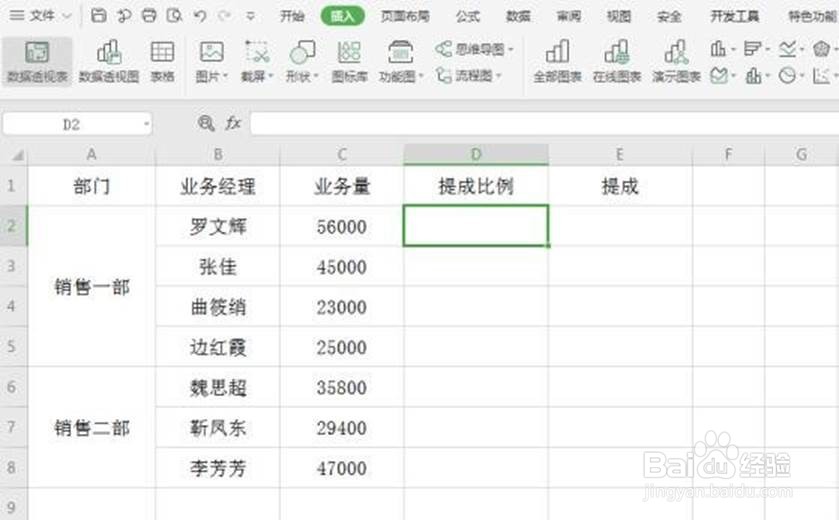The width and height of the screenshot is (839, 520).
Task: Switch to the 安全 tab
Action: [x=669, y=16]
